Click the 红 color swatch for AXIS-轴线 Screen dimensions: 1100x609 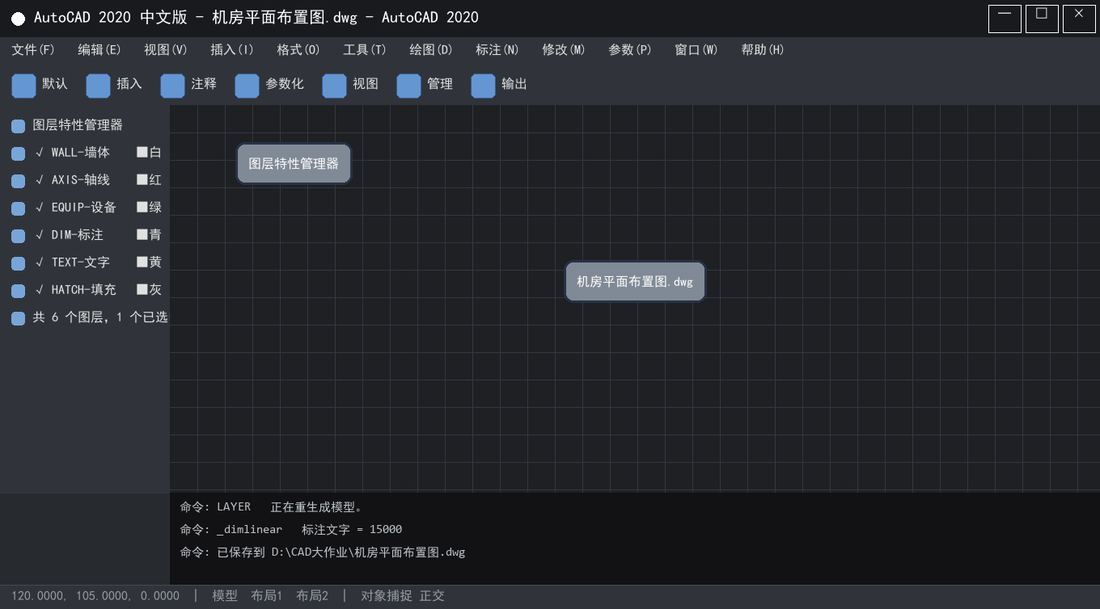pos(142,180)
